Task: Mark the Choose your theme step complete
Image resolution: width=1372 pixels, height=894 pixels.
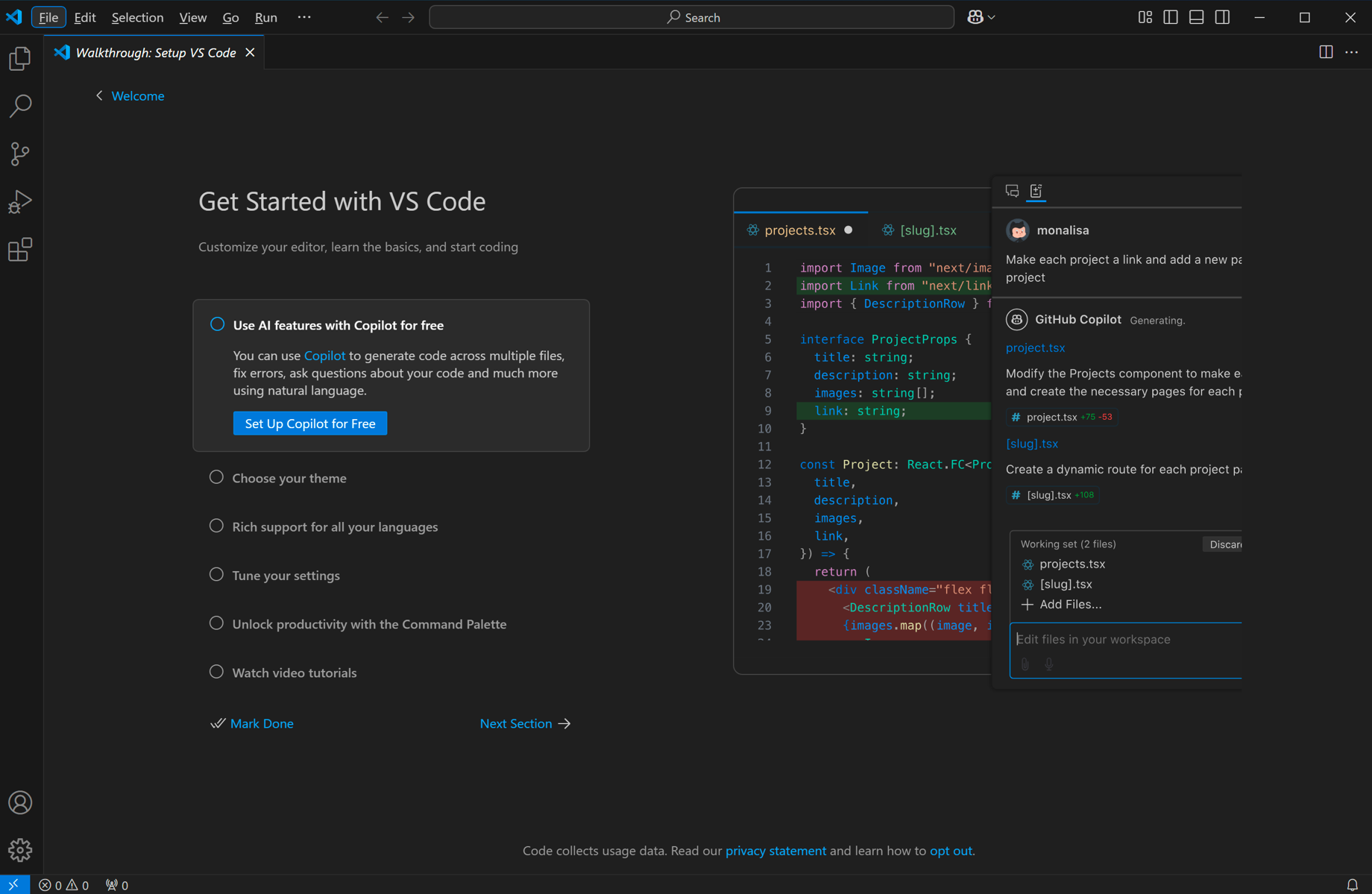Action: coord(216,477)
